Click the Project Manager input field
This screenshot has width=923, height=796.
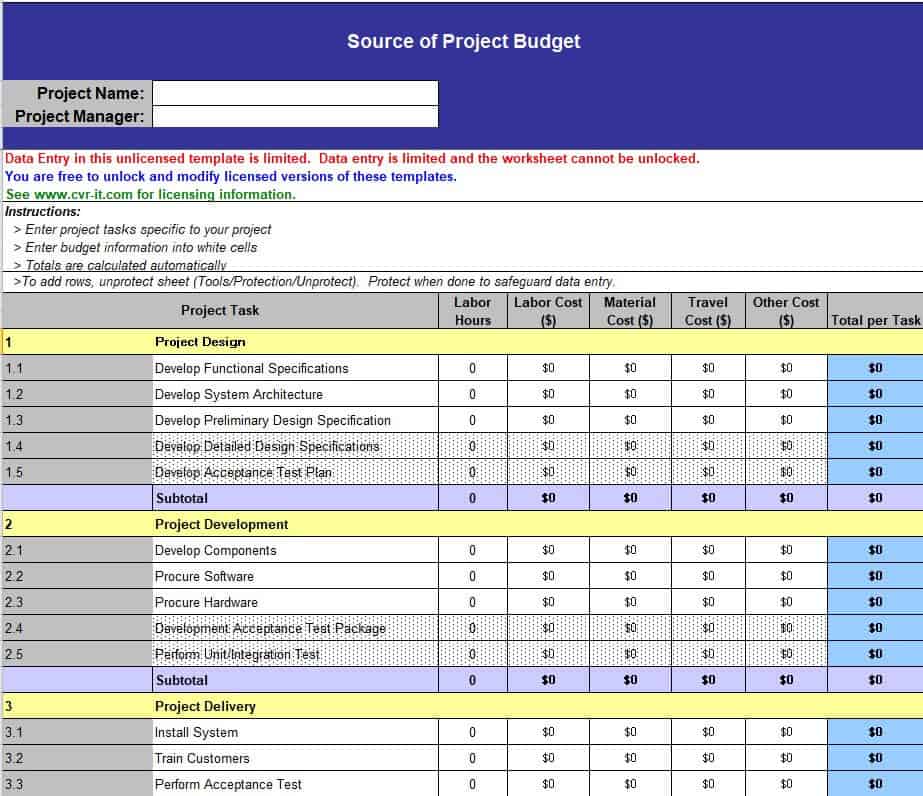295,116
